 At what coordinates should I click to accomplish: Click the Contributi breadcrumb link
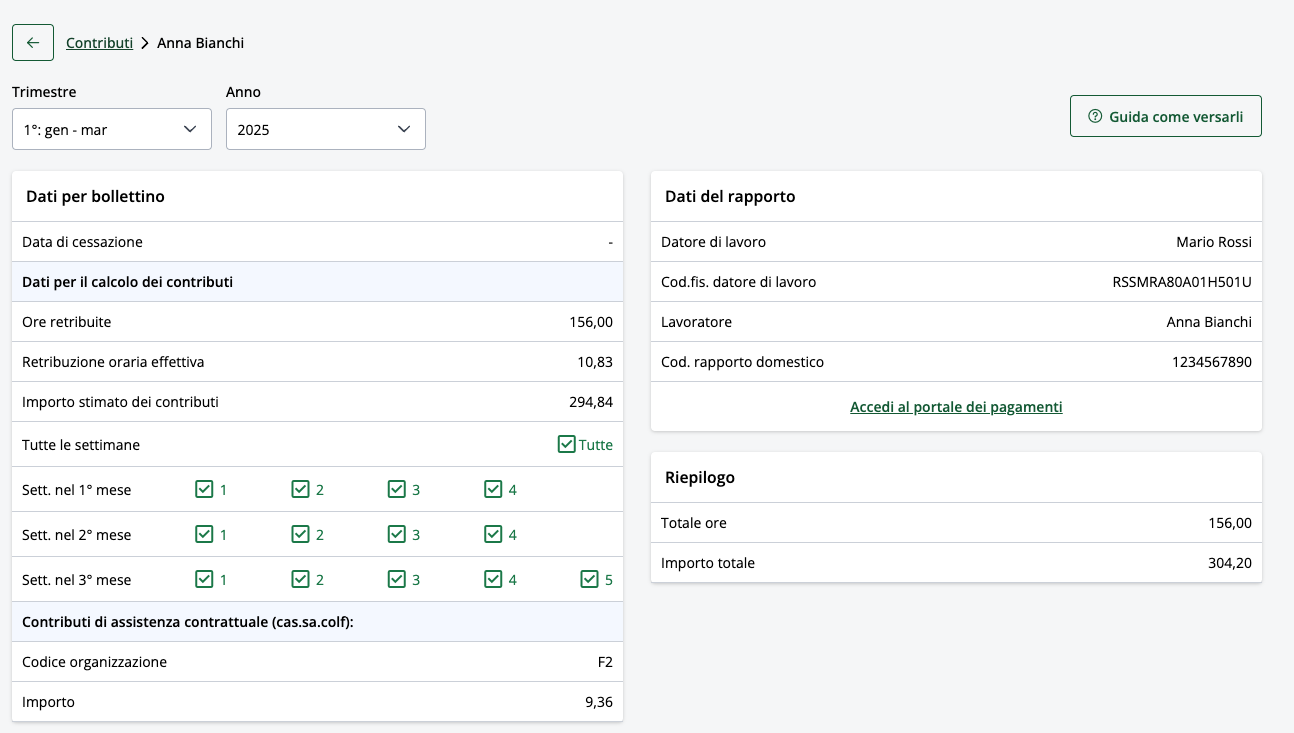point(99,43)
